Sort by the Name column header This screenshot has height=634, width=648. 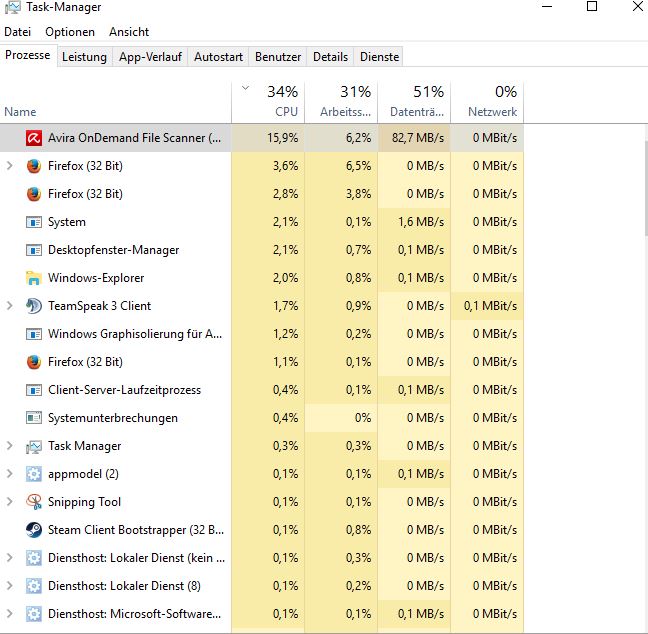point(116,102)
